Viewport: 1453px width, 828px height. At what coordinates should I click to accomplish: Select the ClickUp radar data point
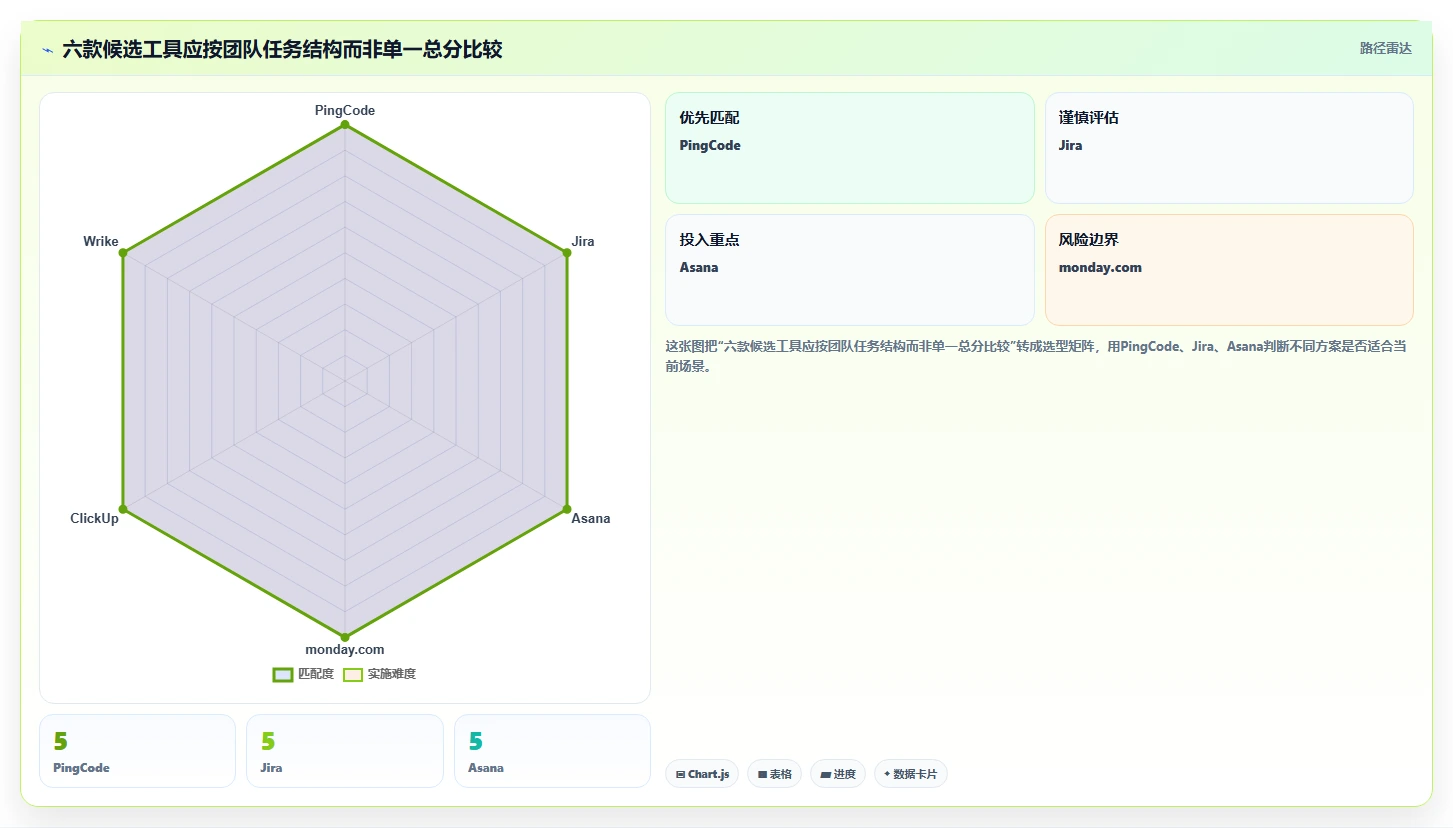[123, 509]
